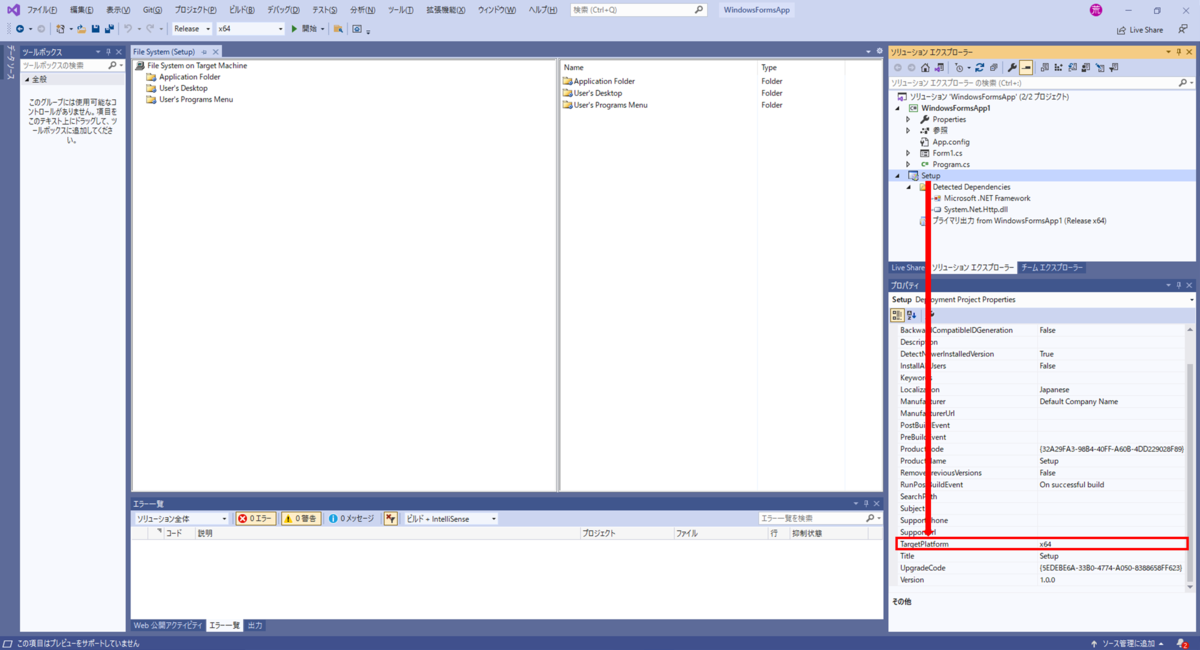Click the 説明 column header in error list

387,534
